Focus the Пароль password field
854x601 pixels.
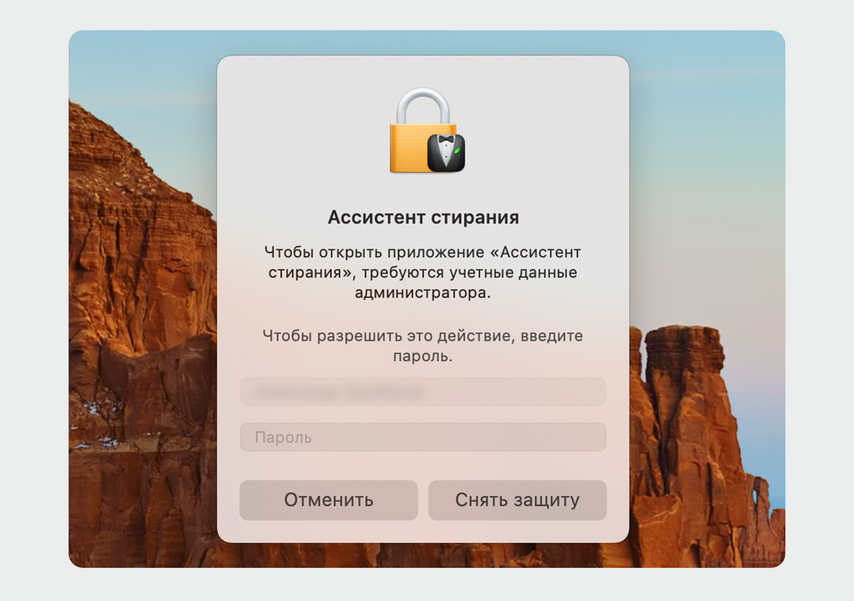423,437
